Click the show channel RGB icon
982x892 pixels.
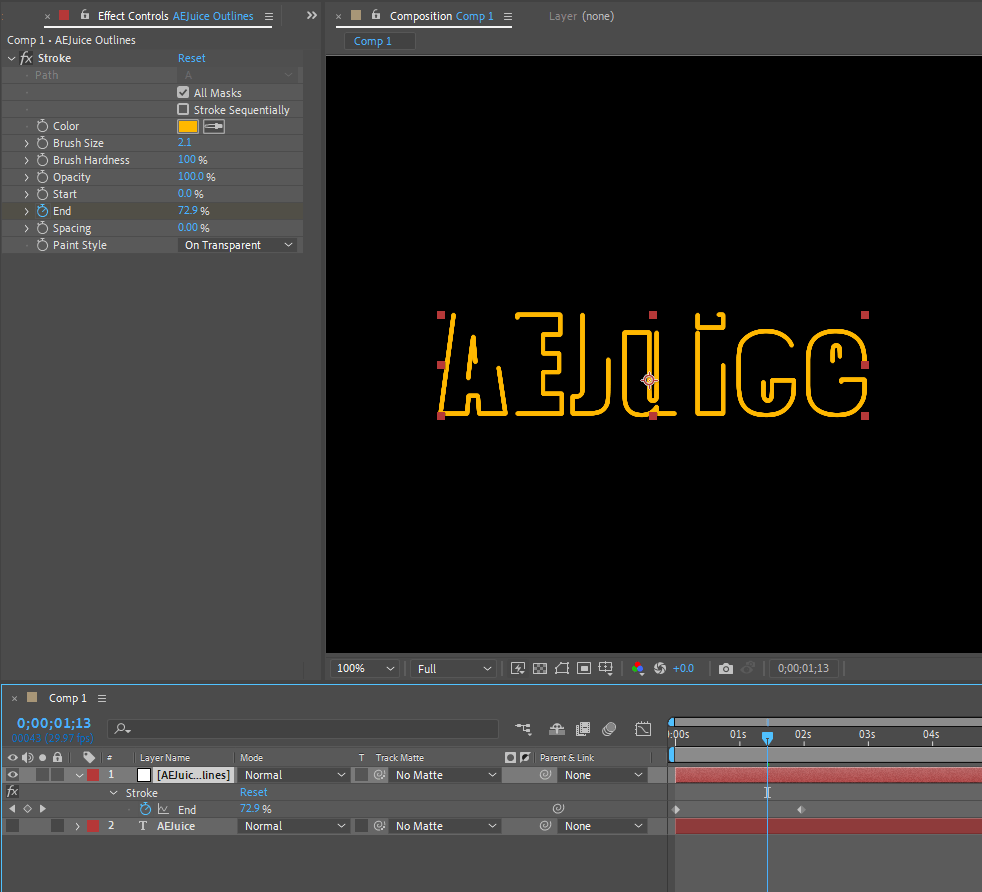(638, 668)
